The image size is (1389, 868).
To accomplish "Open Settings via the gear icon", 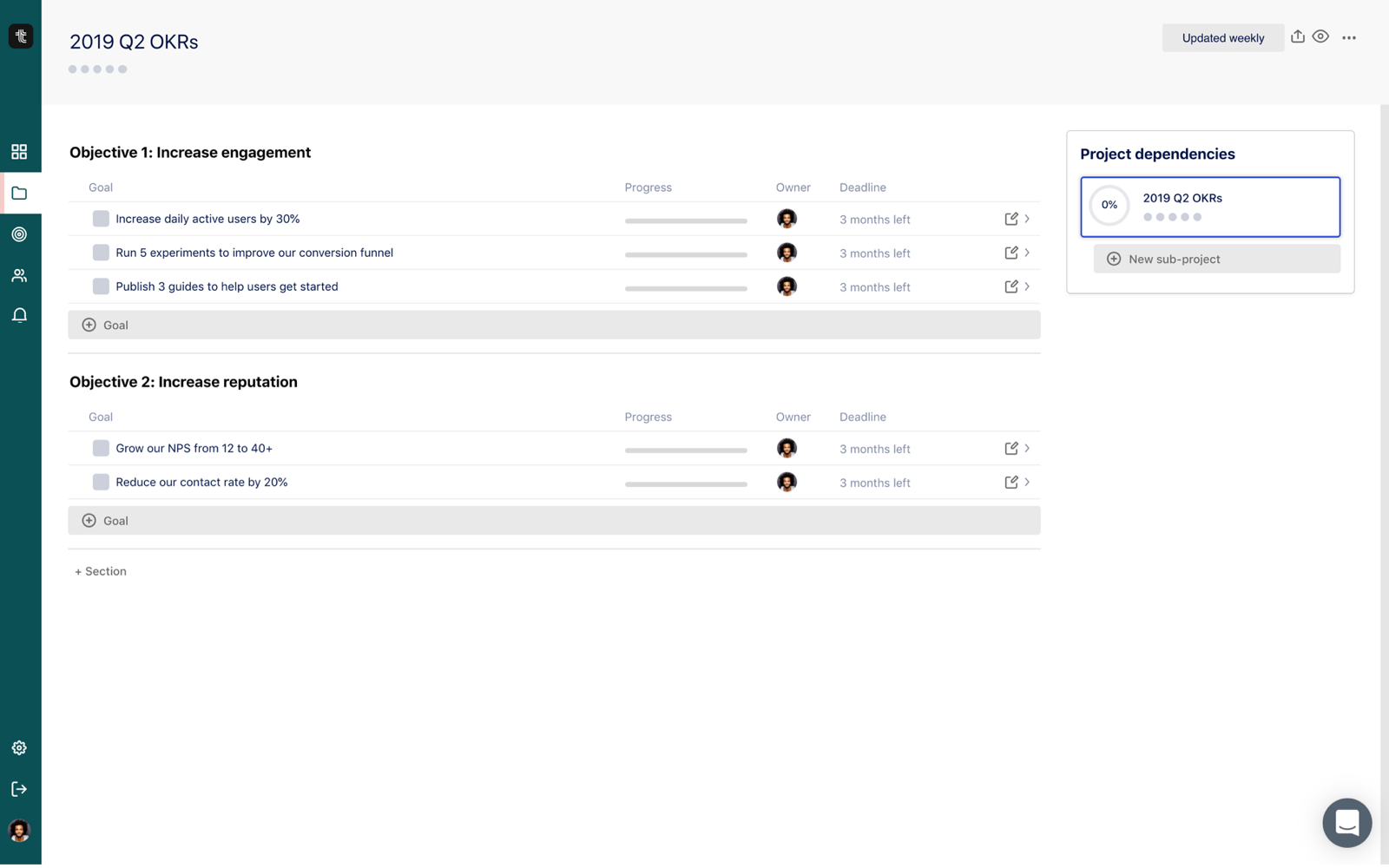I will pos(19,747).
